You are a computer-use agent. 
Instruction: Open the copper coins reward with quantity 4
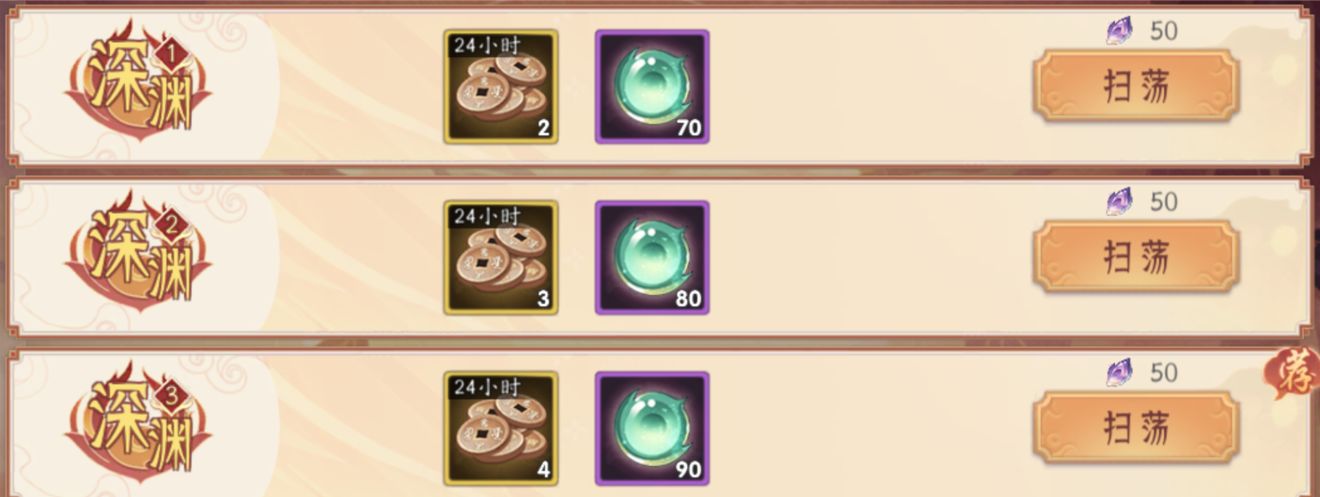click(x=501, y=429)
